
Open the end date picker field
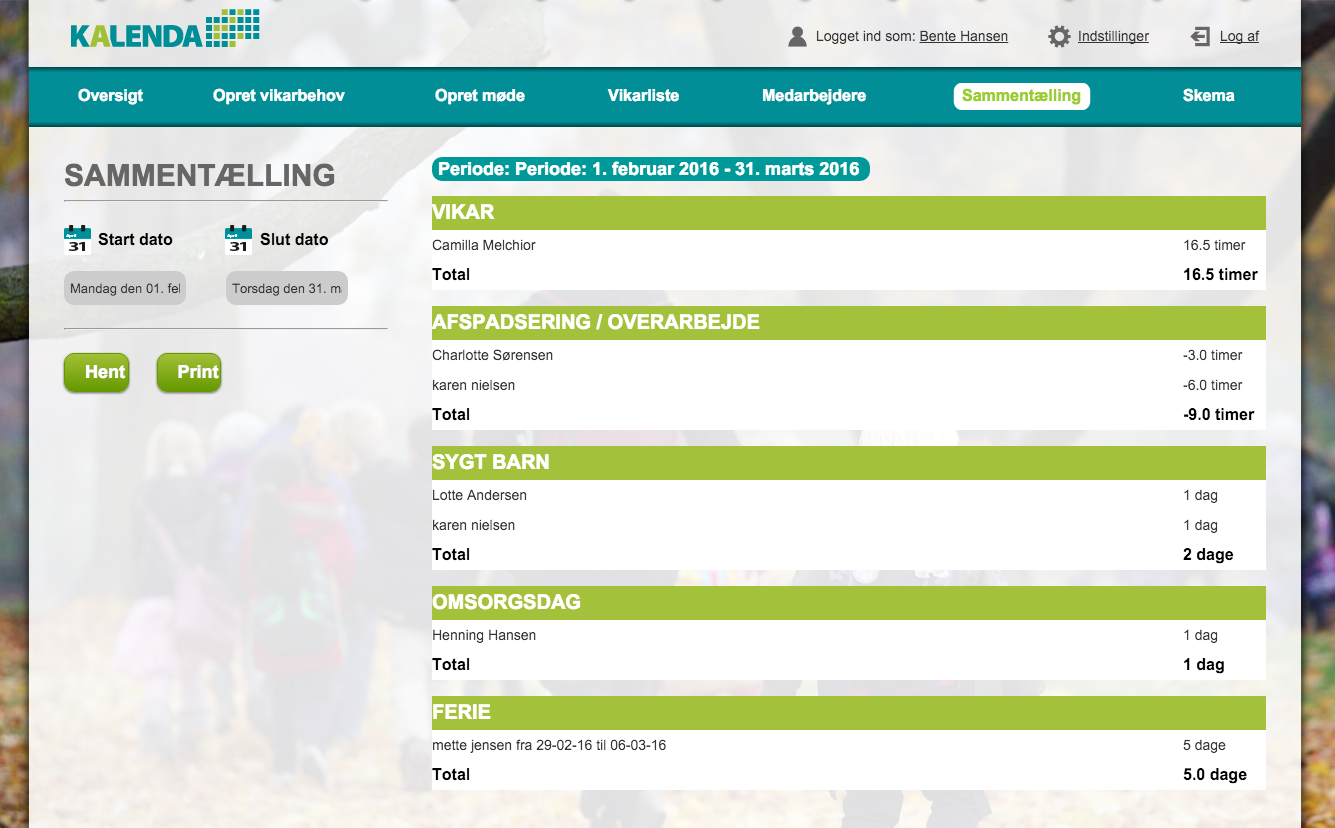[x=287, y=289]
